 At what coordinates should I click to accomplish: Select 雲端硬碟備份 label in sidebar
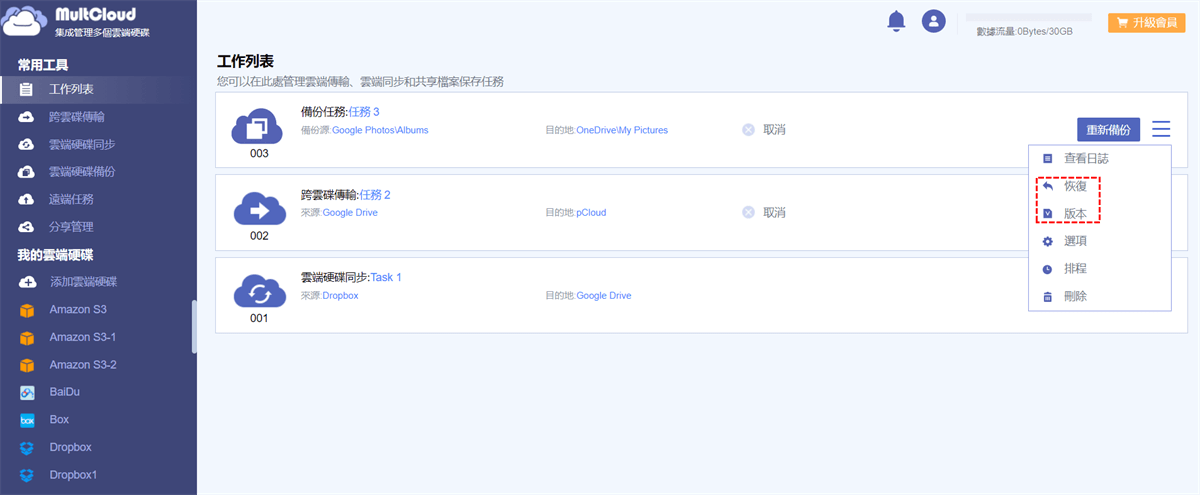click(x=83, y=172)
